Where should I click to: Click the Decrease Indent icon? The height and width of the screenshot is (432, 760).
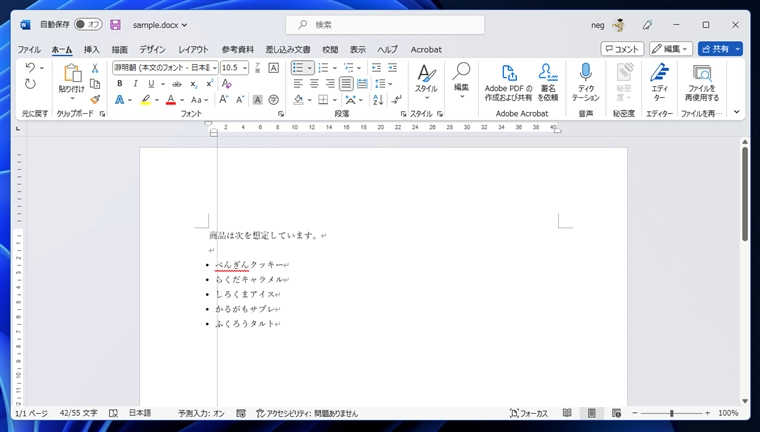pos(376,68)
